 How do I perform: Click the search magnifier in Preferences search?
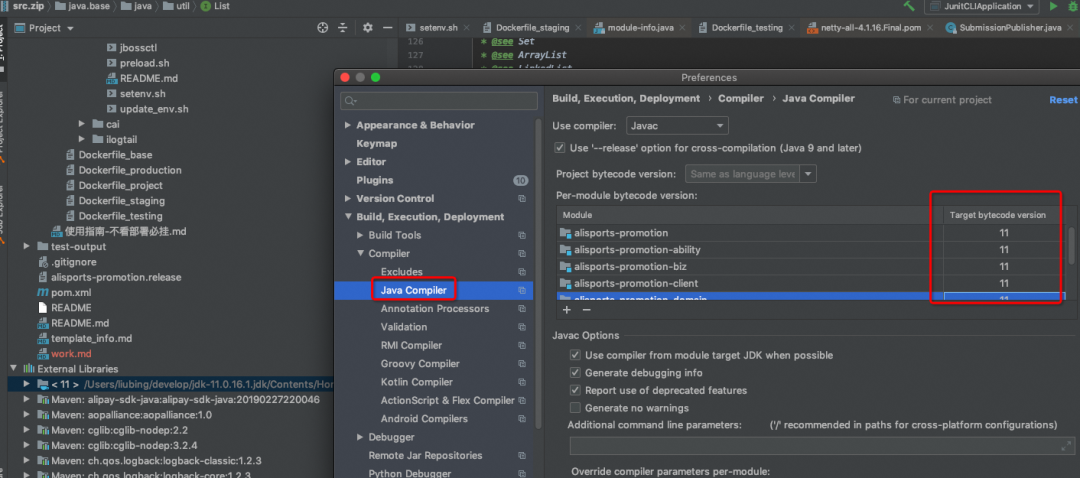pyautogui.click(x=350, y=101)
